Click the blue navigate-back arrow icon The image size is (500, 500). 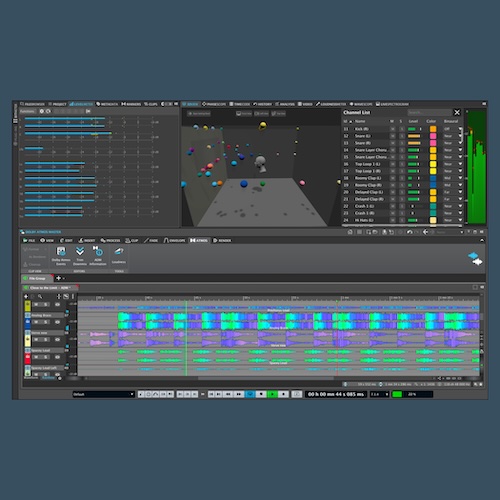click(473, 256)
